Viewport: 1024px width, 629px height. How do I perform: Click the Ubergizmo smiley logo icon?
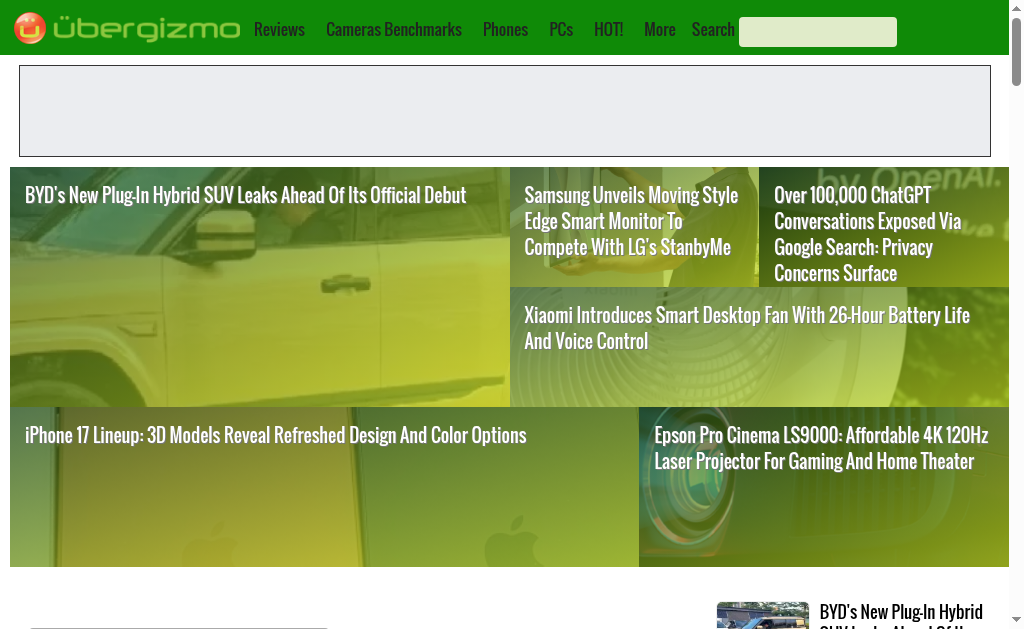pos(30,28)
